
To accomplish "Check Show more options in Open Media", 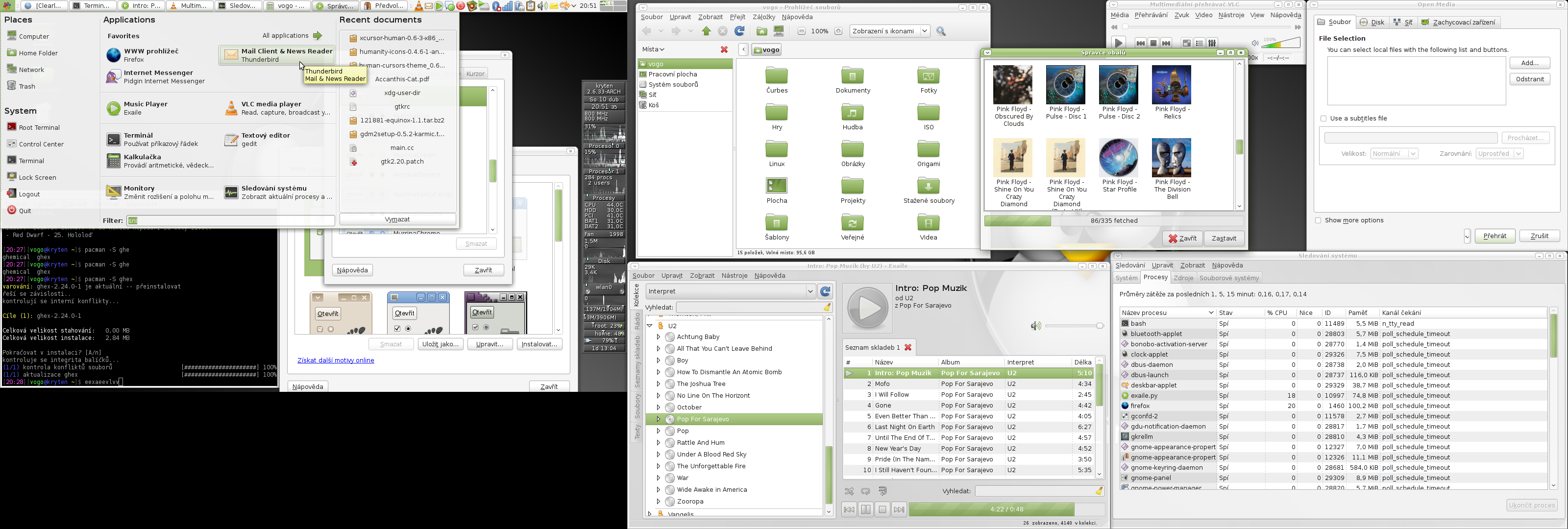I will (x=1319, y=220).
